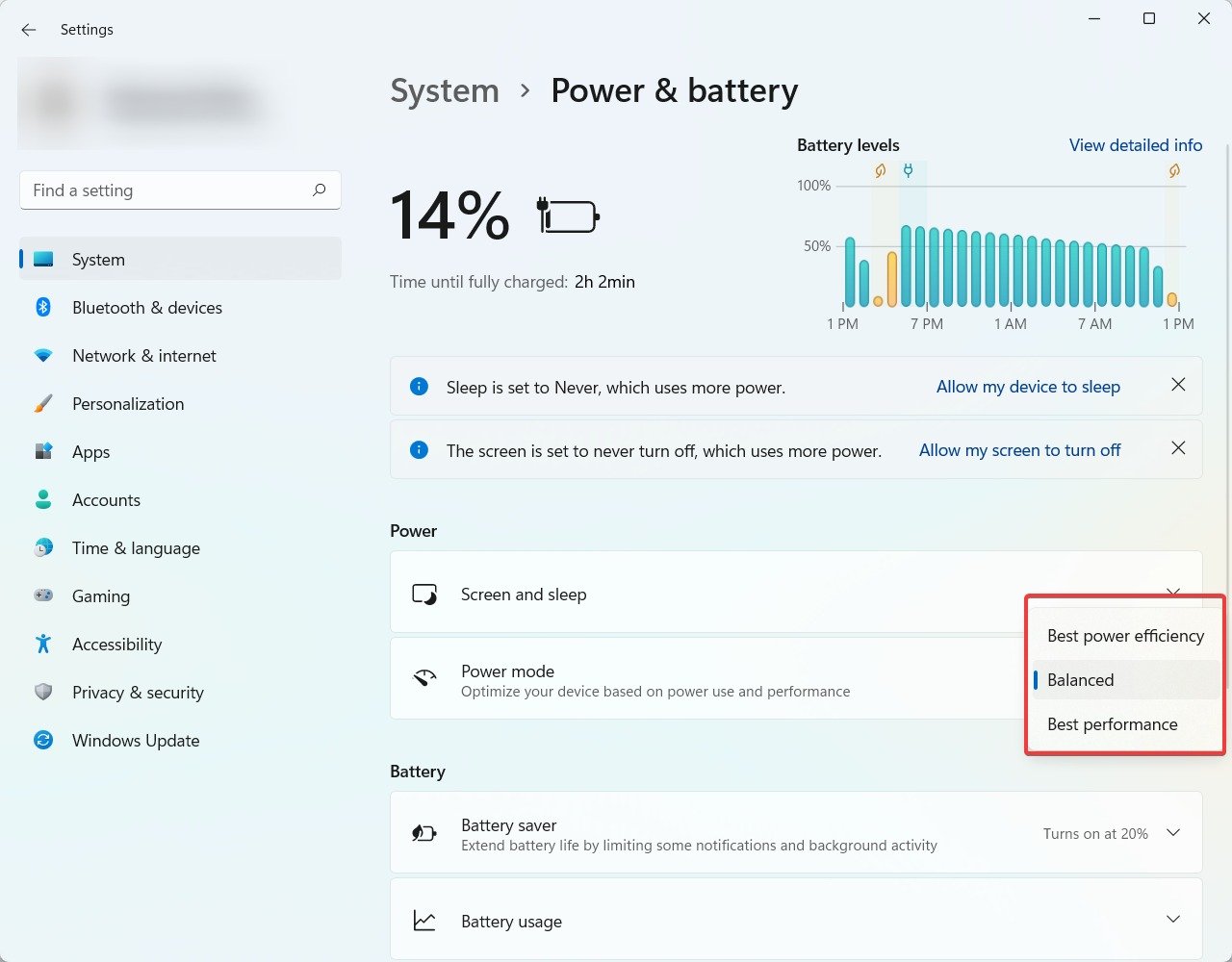Go to Time & language settings
Screen dimensions: 1232x962
pyautogui.click(x=180, y=547)
